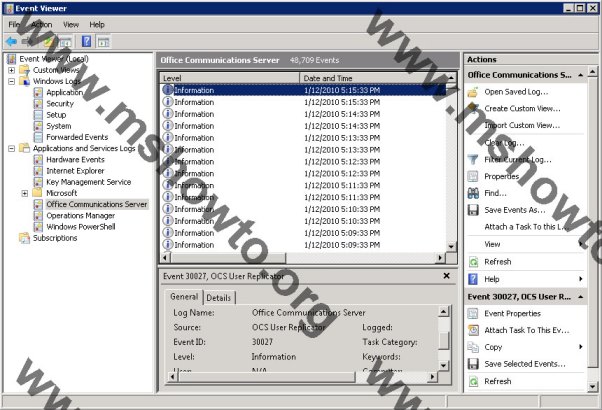The width and height of the screenshot is (602, 410).
Task: Select the Setup log icon
Action: [x=38, y=115]
